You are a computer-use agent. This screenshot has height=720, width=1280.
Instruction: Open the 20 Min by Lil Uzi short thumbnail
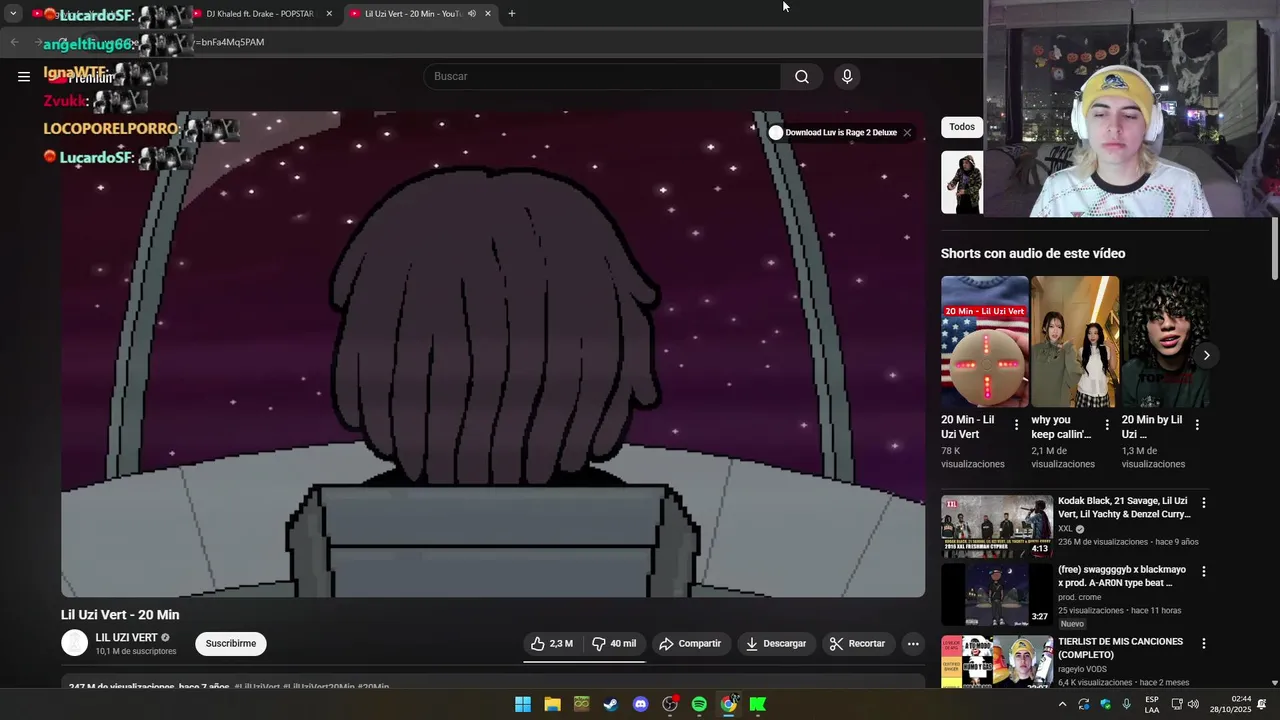pyautogui.click(x=1165, y=341)
